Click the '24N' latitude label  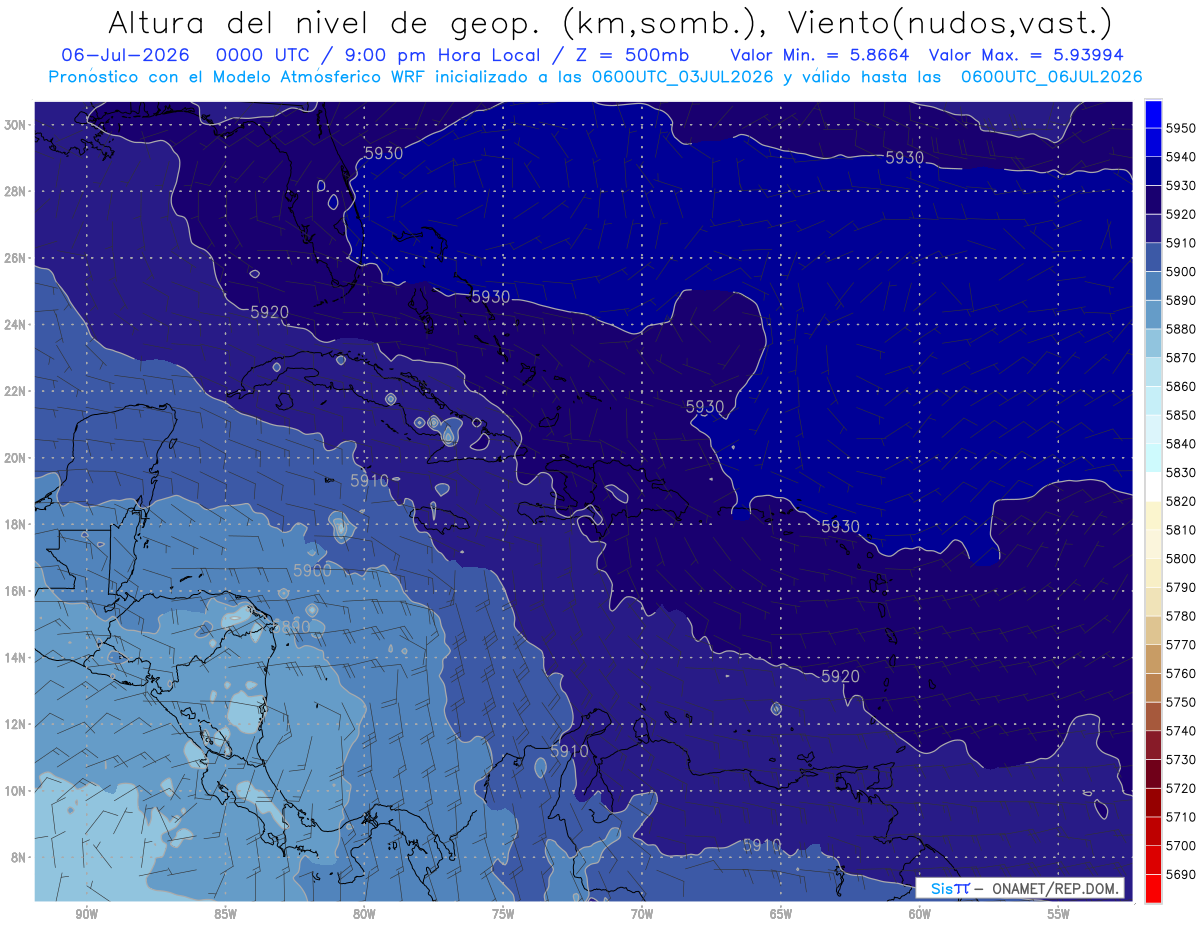click(16, 324)
